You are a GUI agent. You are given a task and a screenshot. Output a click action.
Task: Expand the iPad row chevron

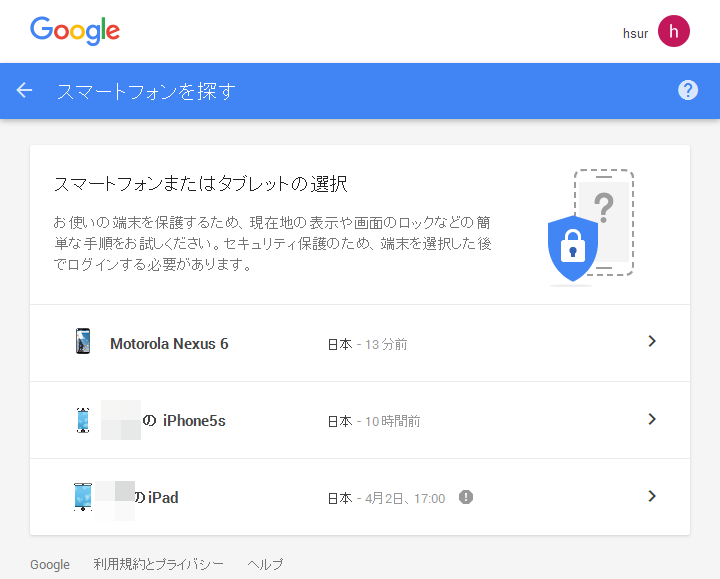[x=652, y=496]
